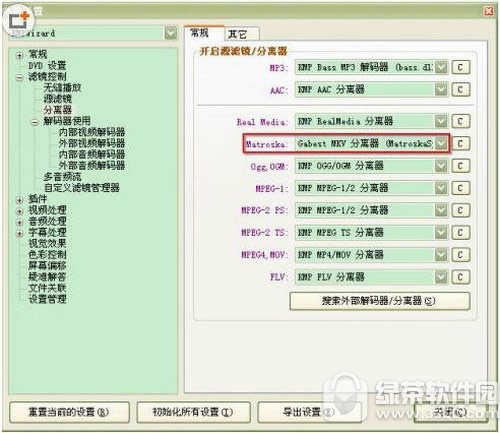Screen dimensions: 500x433
Task: Click the C button beside MP3 decoder
Action: click(x=461, y=67)
